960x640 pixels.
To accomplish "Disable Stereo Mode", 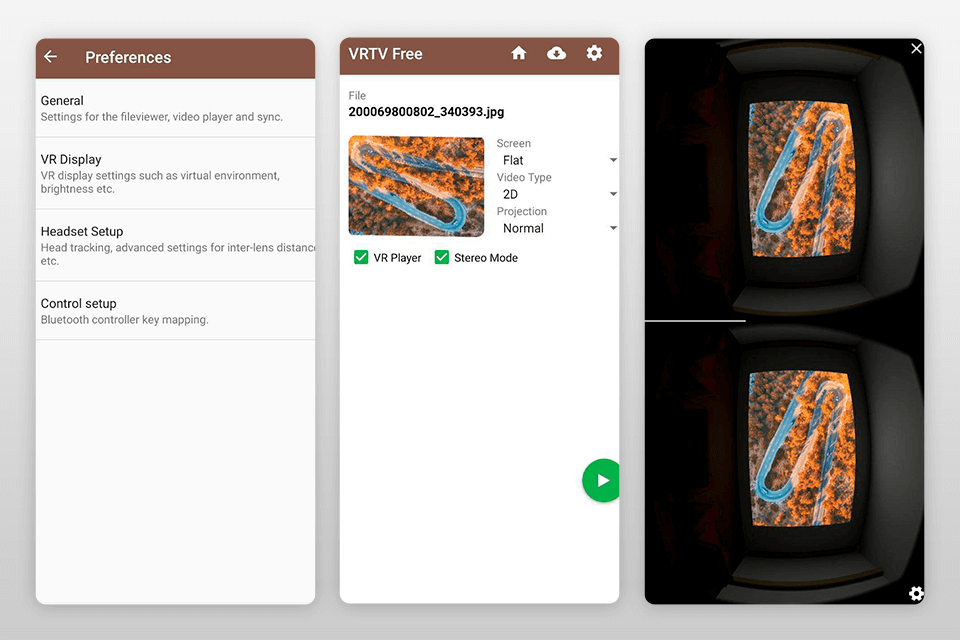I will tap(442, 257).
